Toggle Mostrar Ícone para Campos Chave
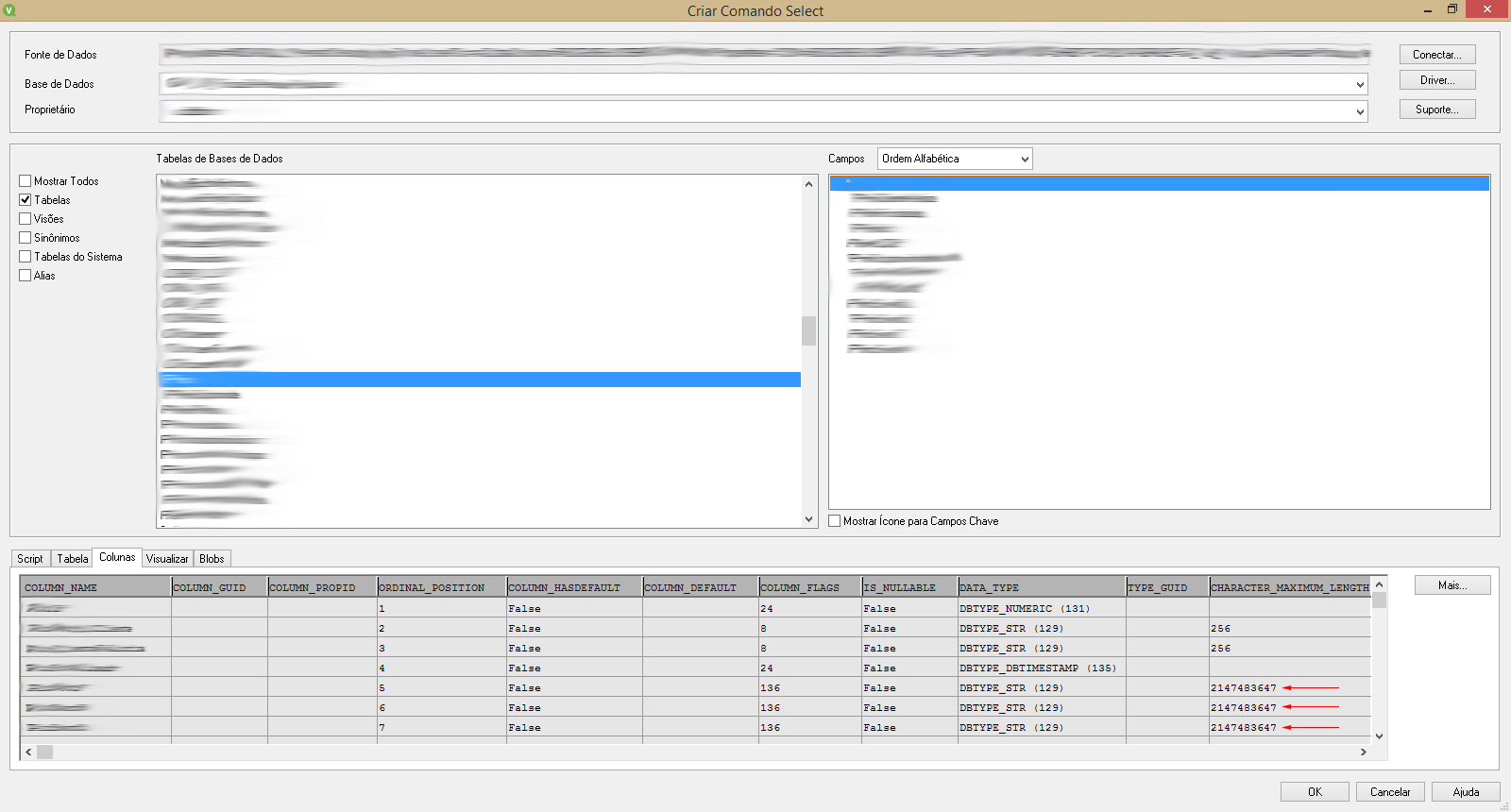1511x812 pixels. pyautogui.click(x=835, y=521)
